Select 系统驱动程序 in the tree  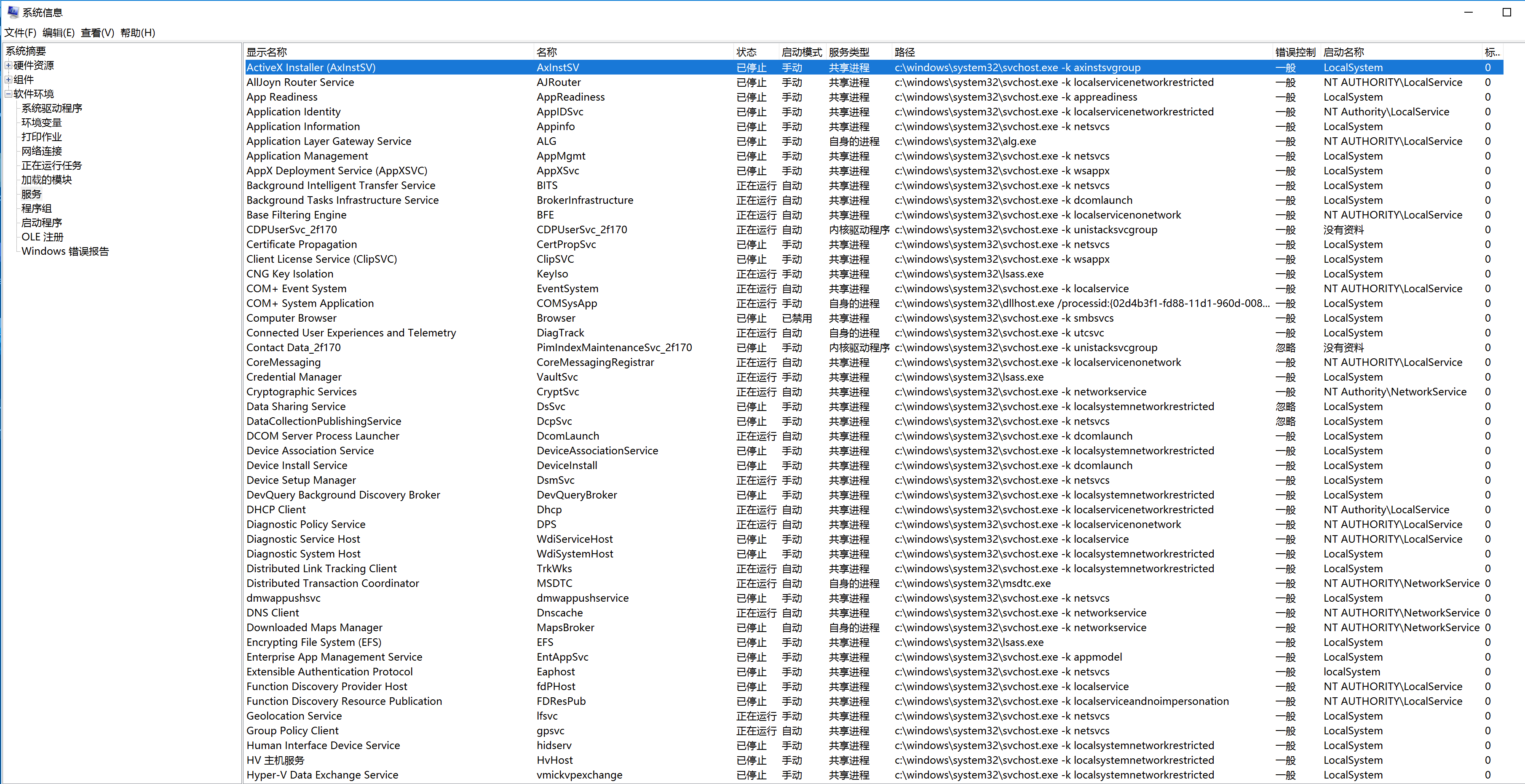click(x=51, y=108)
